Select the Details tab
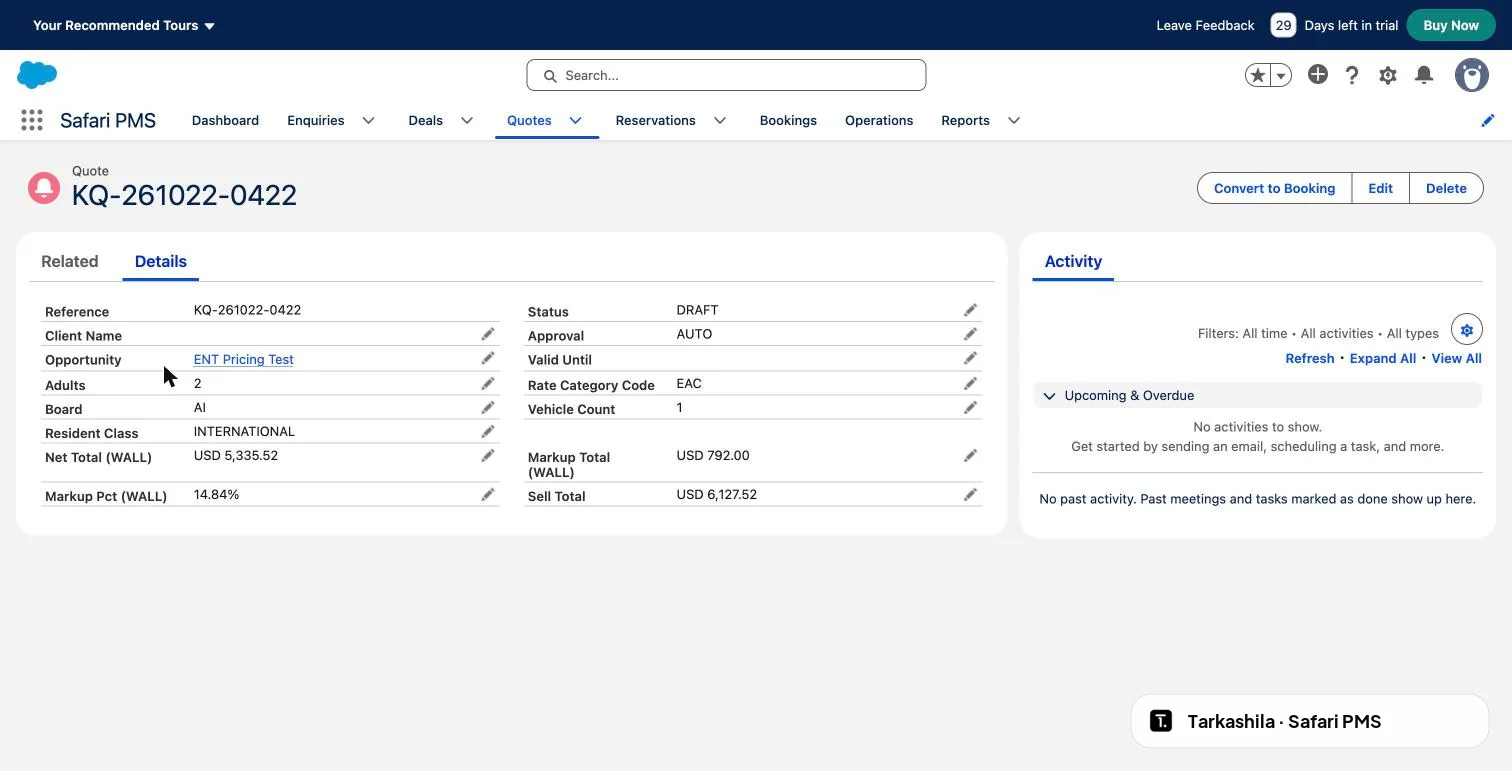Viewport: 1512px width, 771px height. [161, 261]
